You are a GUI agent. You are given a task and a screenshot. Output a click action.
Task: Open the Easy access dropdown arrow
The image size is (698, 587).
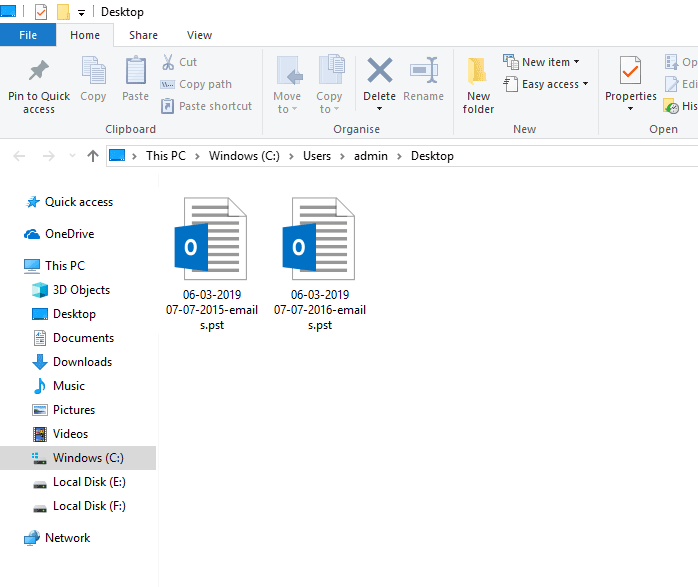(x=585, y=84)
